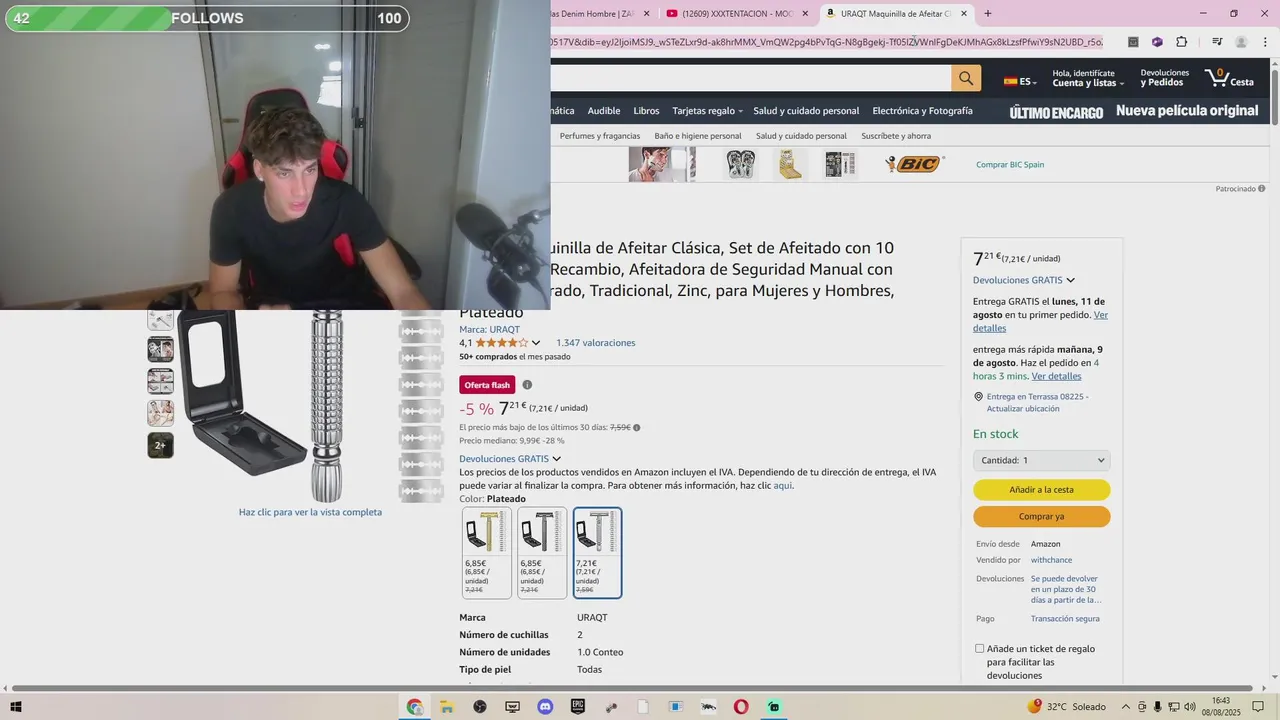Open OBS Studio in the taskbar
1280x720 pixels.
pos(480,707)
